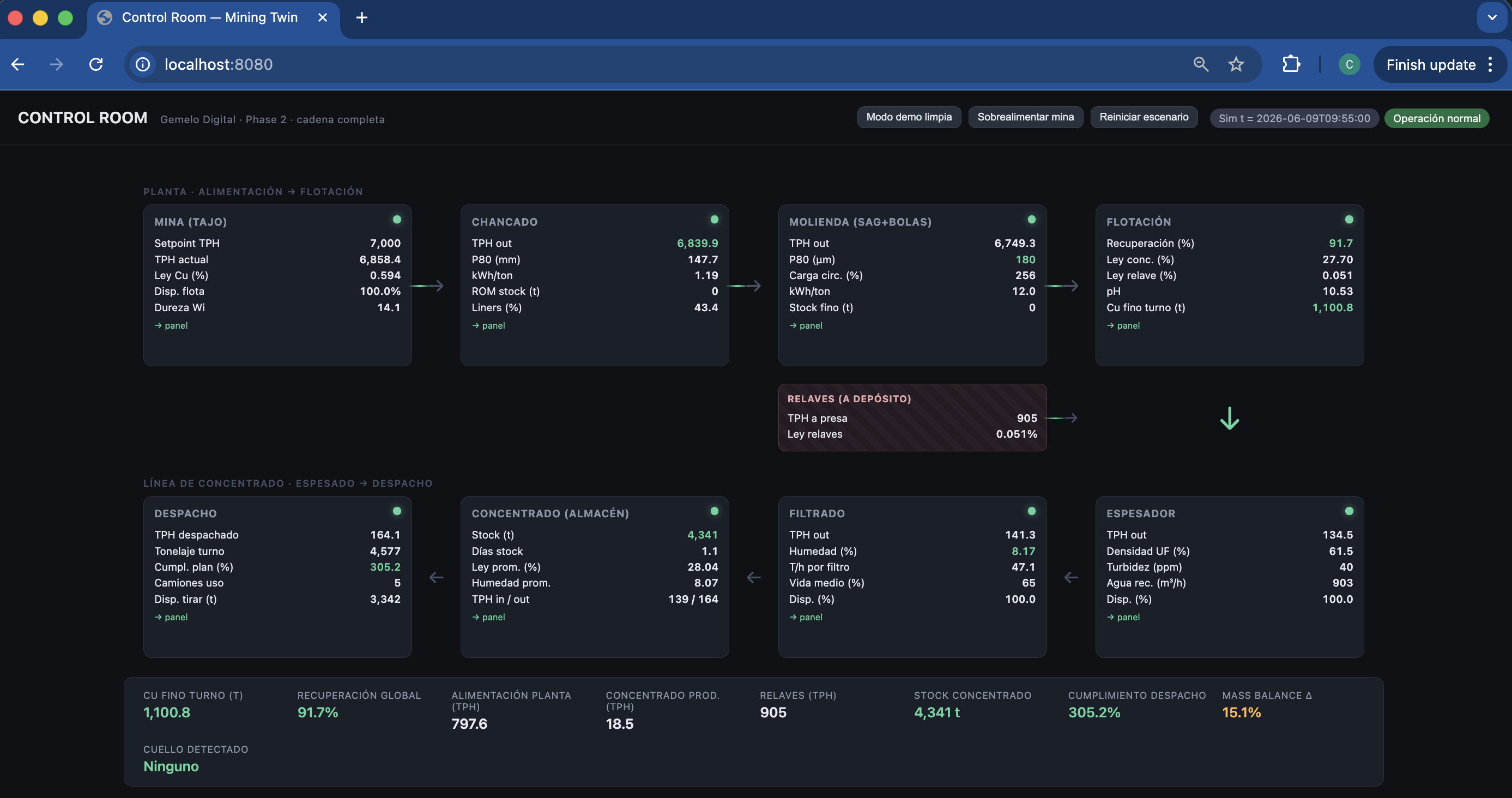Click the arrow from Chancado to Molienda
The image size is (1512, 798).
[744, 286]
